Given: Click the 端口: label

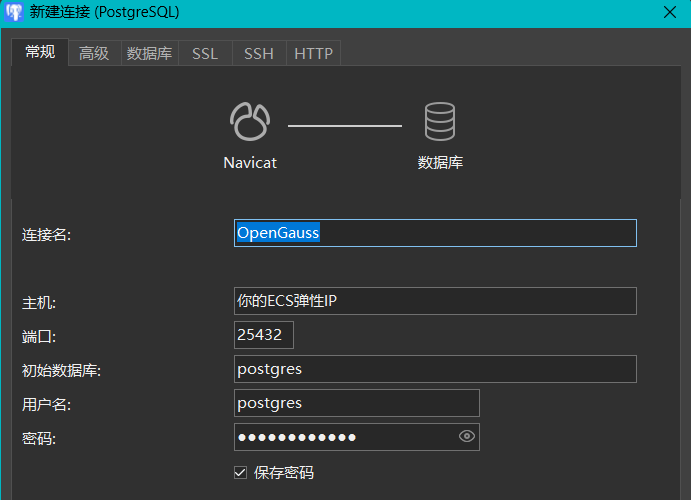Looking at the screenshot, I should click(39, 337).
